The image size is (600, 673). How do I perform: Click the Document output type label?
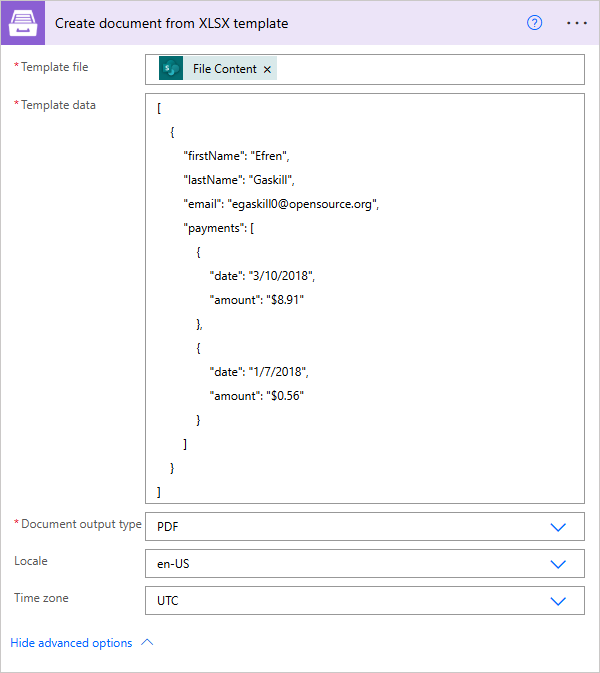(82, 524)
